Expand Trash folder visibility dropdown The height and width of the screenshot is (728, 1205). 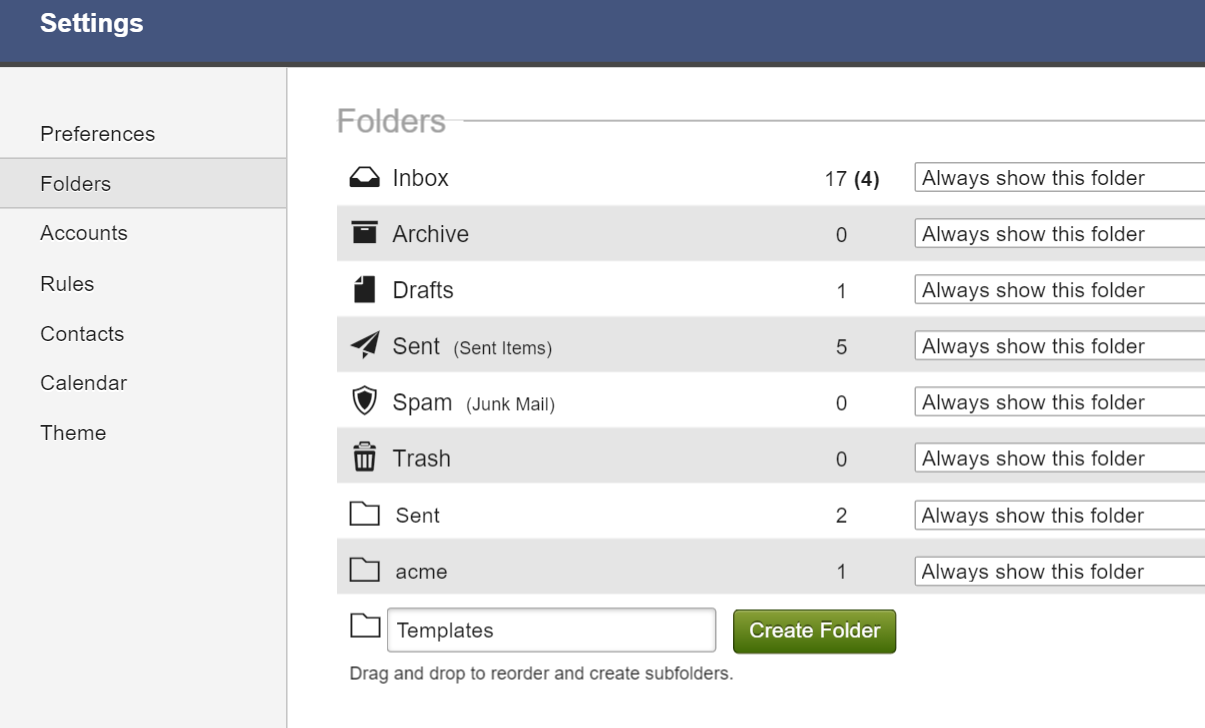pos(1059,458)
